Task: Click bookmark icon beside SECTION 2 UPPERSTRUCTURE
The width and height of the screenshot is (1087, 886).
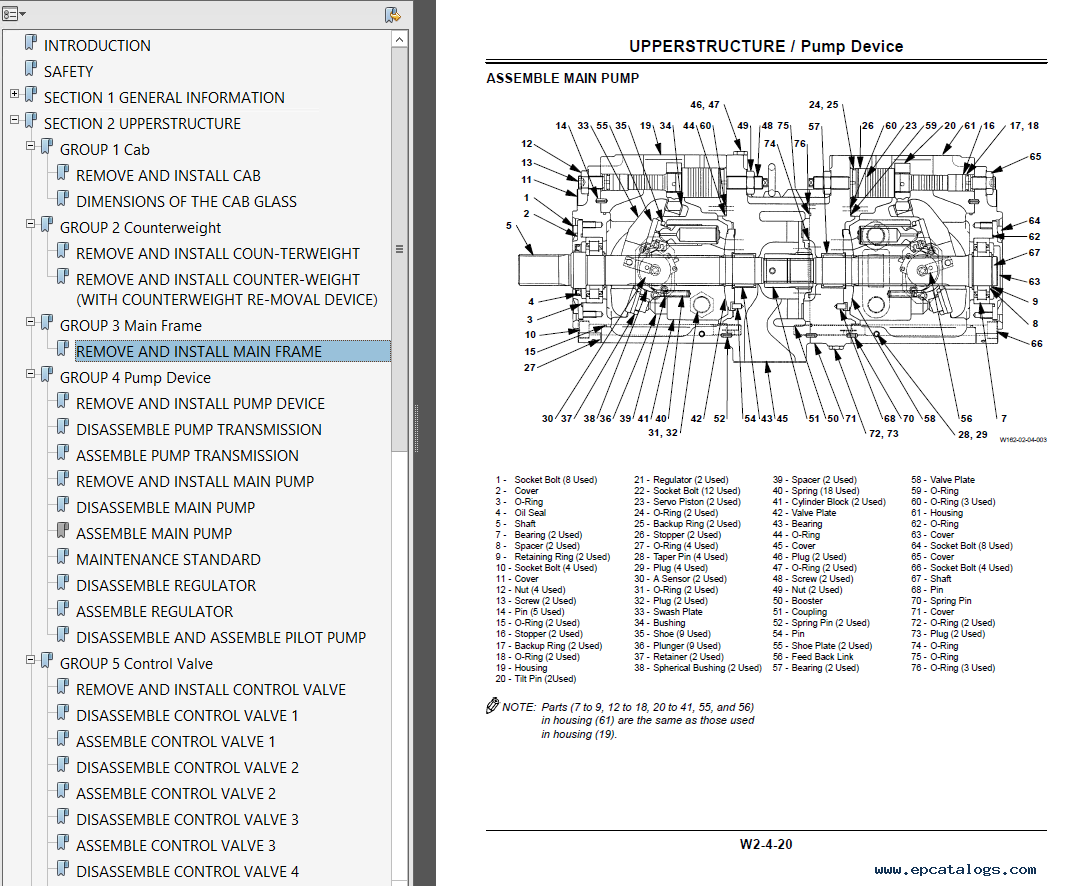Action: coord(31,121)
